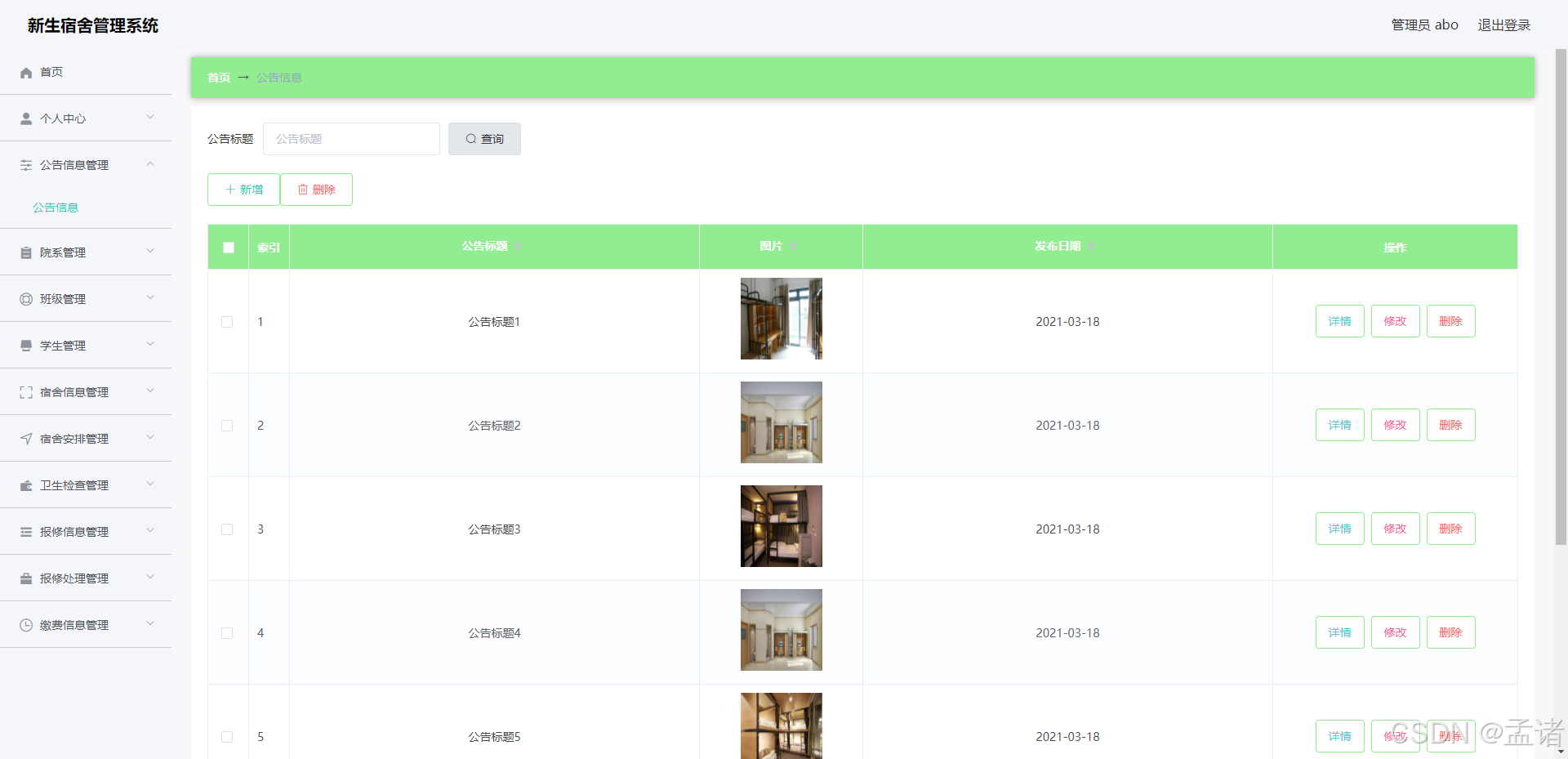Check the checkbox for row 公告标题3
Image resolution: width=1568 pixels, height=759 pixels.
point(227,529)
